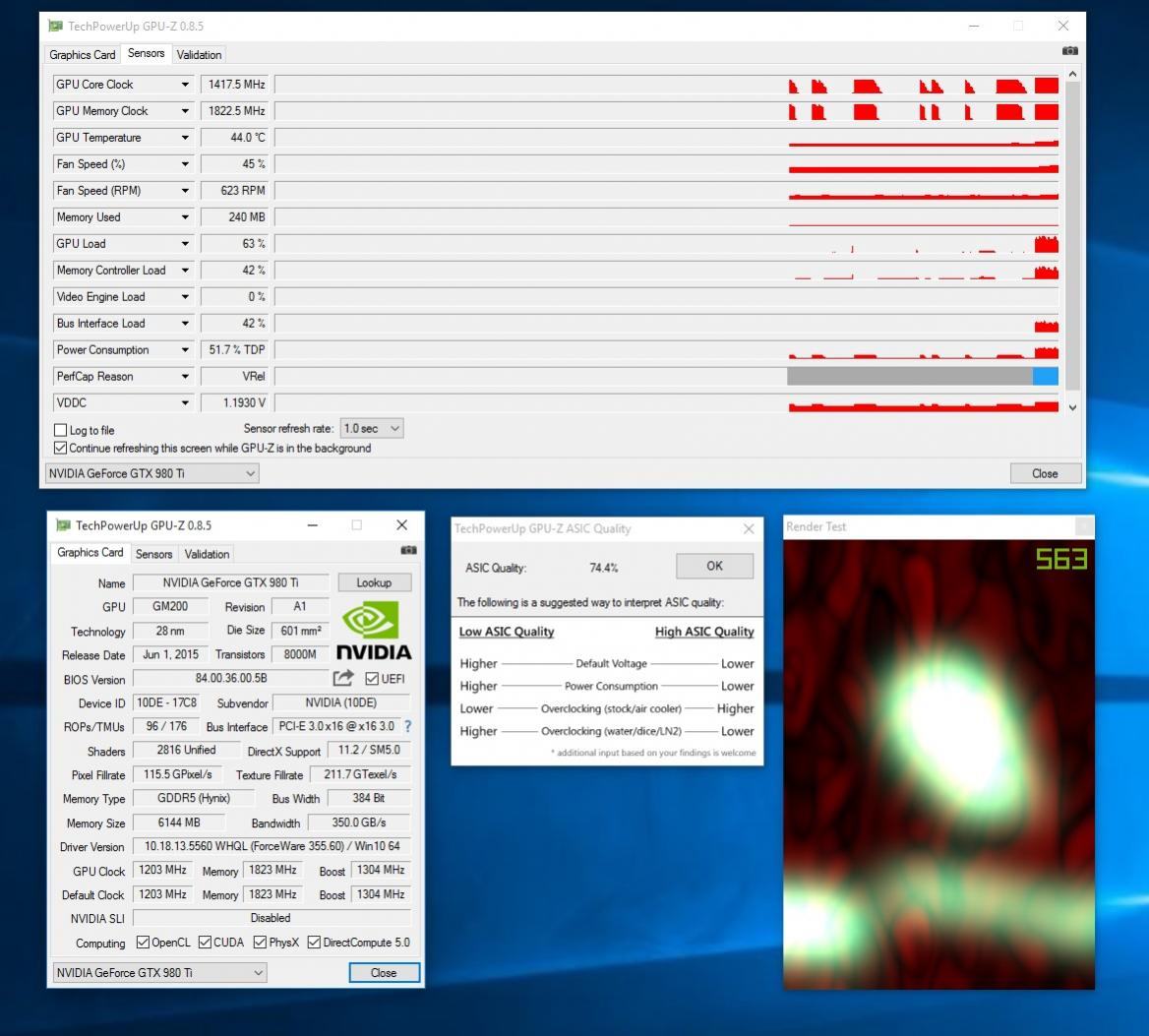1149x1036 pixels.
Task: Switch to Graphics Card tab in Sensors window
Action: pyautogui.click(x=82, y=55)
